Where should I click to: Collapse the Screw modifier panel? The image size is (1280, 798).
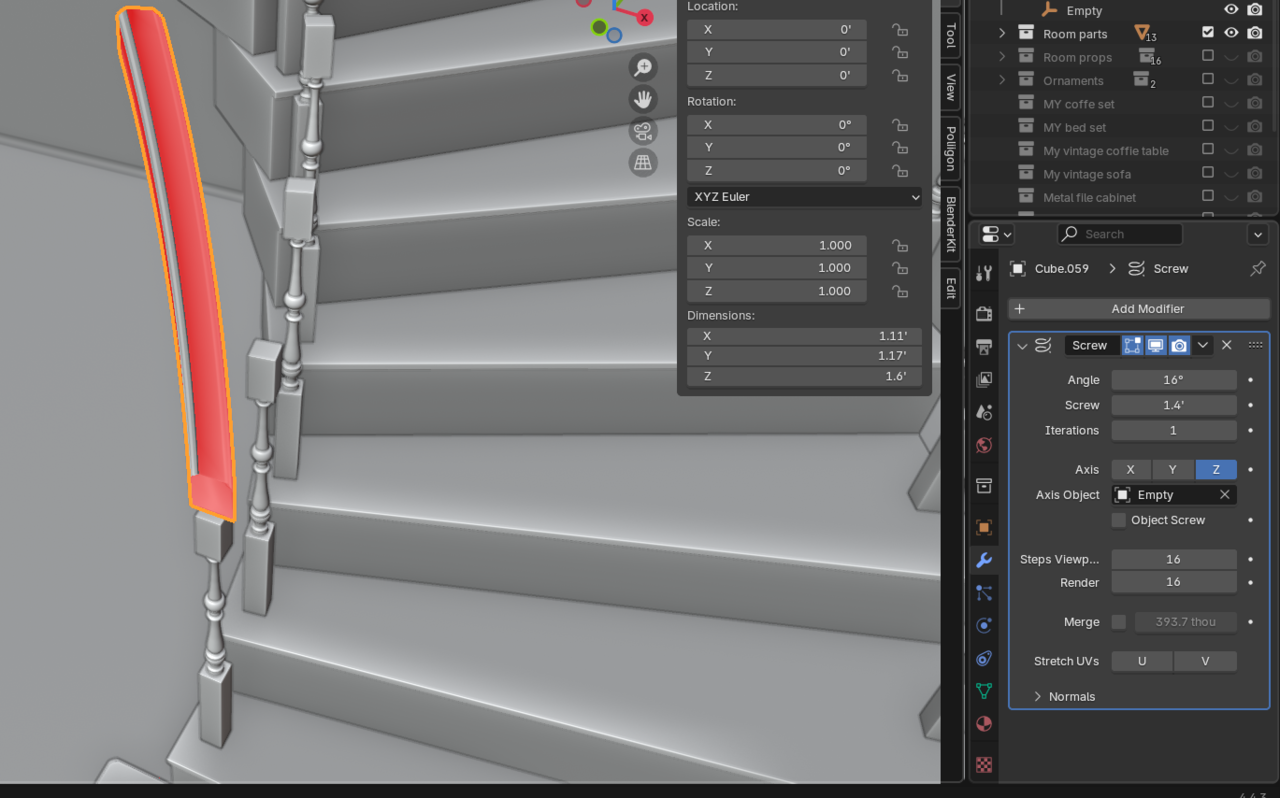[x=1022, y=346]
